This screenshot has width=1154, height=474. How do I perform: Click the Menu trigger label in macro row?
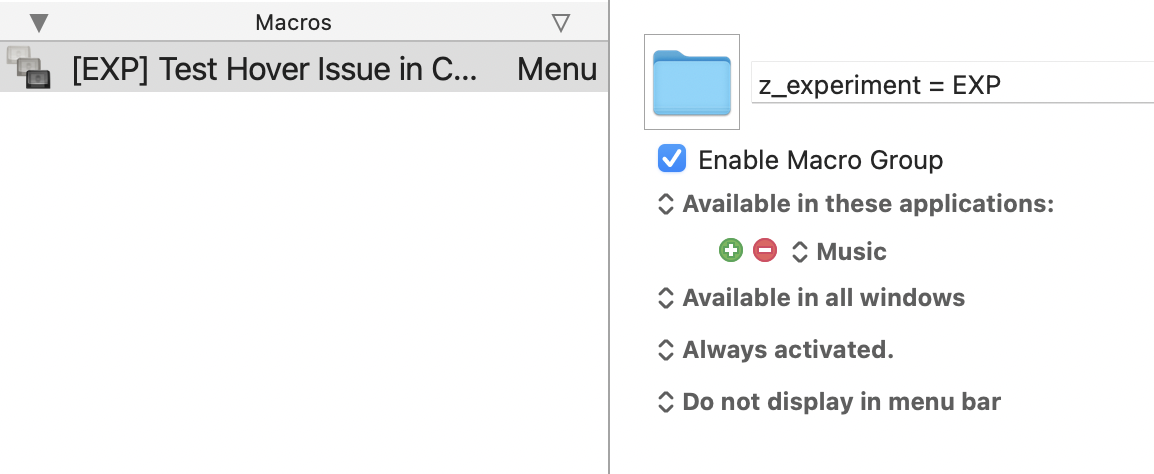pyautogui.click(x=557, y=70)
